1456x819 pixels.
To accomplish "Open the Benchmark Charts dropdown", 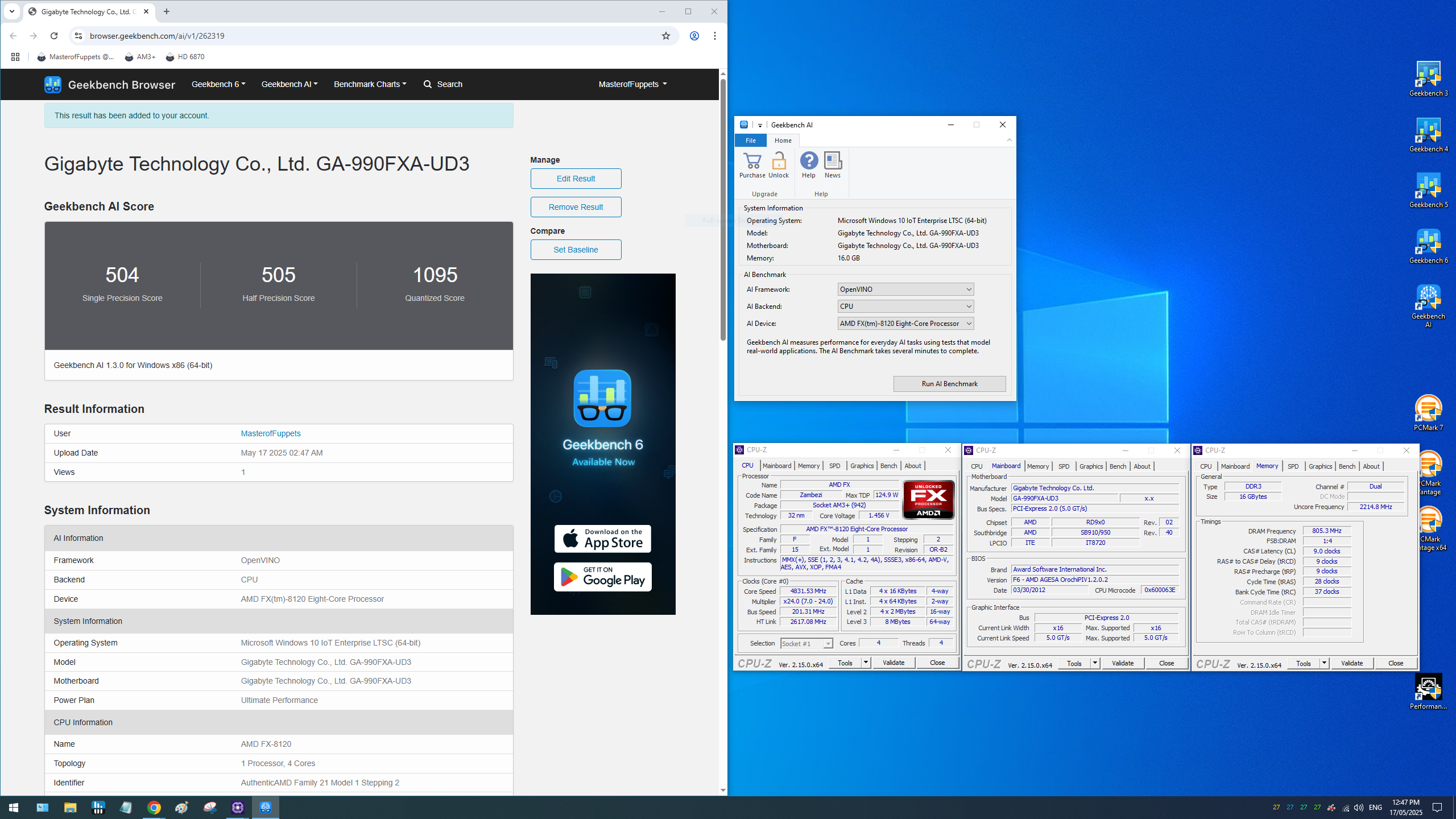I will 370,84.
